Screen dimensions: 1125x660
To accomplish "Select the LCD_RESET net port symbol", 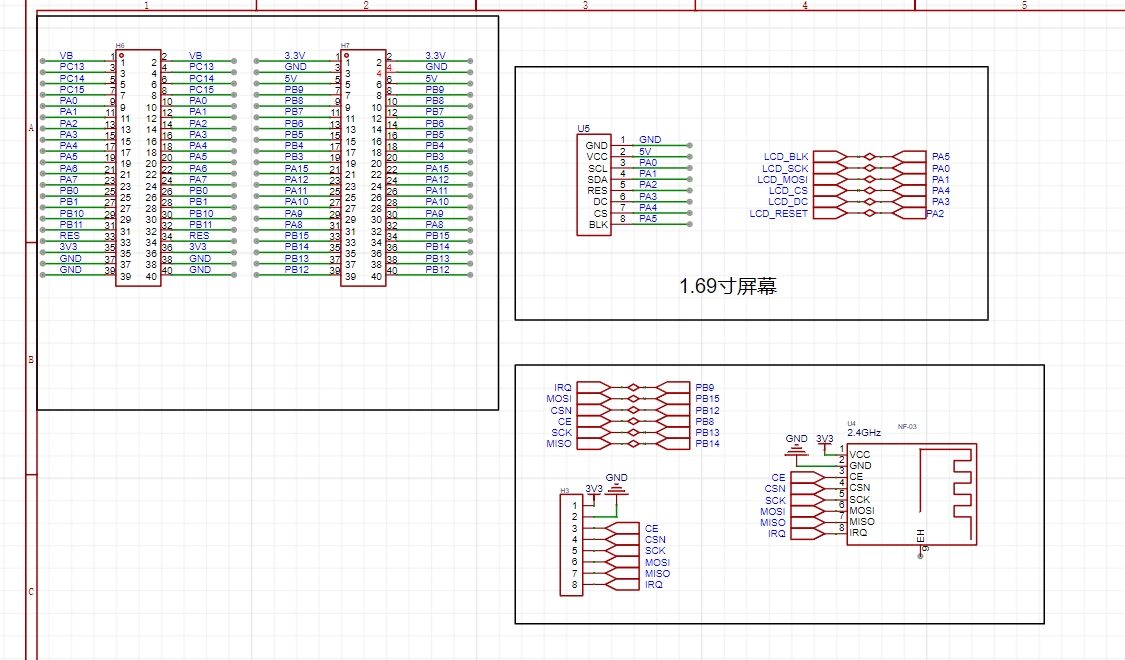I will (830, 213).
